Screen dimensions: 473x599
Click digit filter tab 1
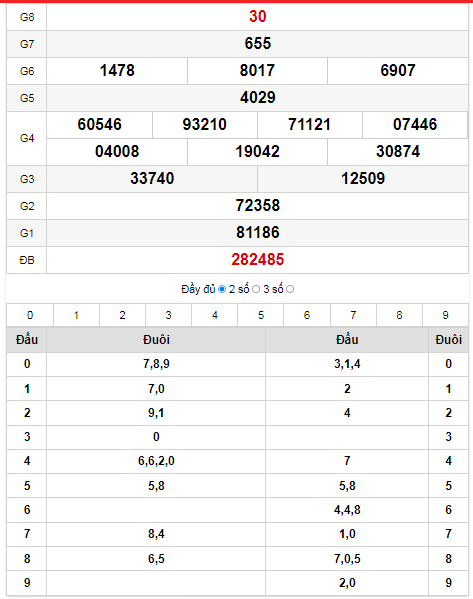[x=76, y=315]
